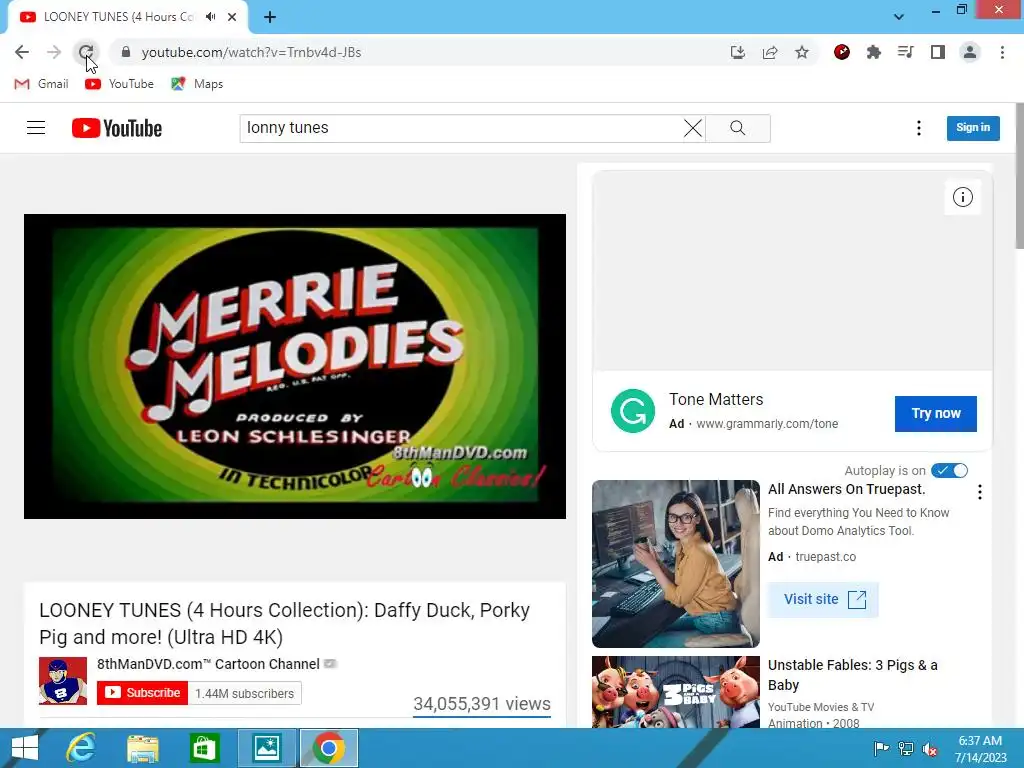The width and height of the screenshot is (1024, 768).
Task: Share this page via the share icon
Action: pyautogui.click(x=770, y=52)
